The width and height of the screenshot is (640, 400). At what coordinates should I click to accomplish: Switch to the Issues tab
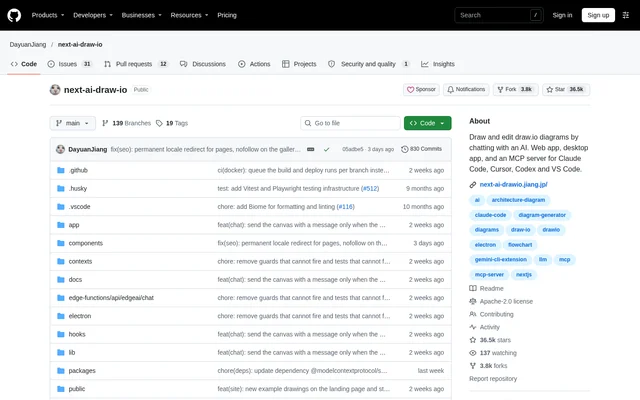69,64
